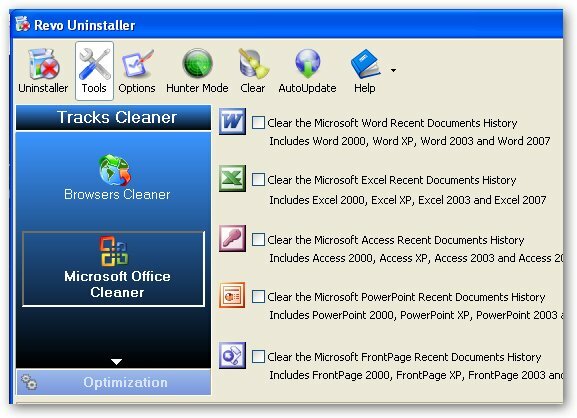Open the Uninstaller toolbar button

click(x=43, y=71)
